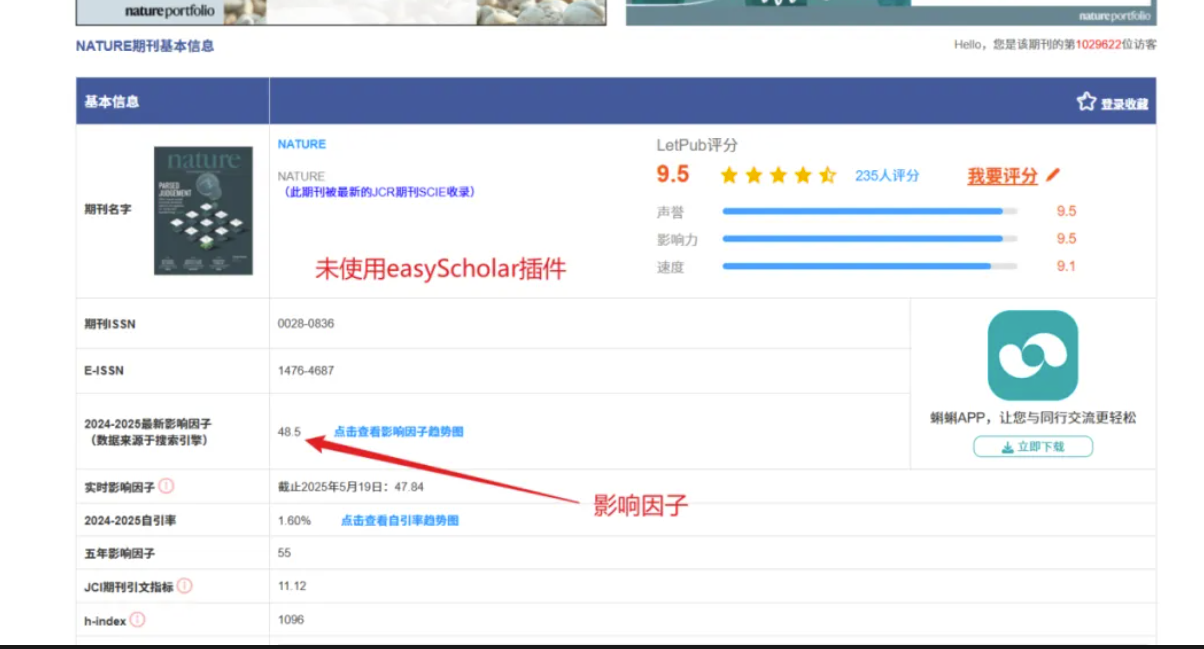
Task: Click the 蝌蚪APP teal logo icon
Action: point(1032,355)
